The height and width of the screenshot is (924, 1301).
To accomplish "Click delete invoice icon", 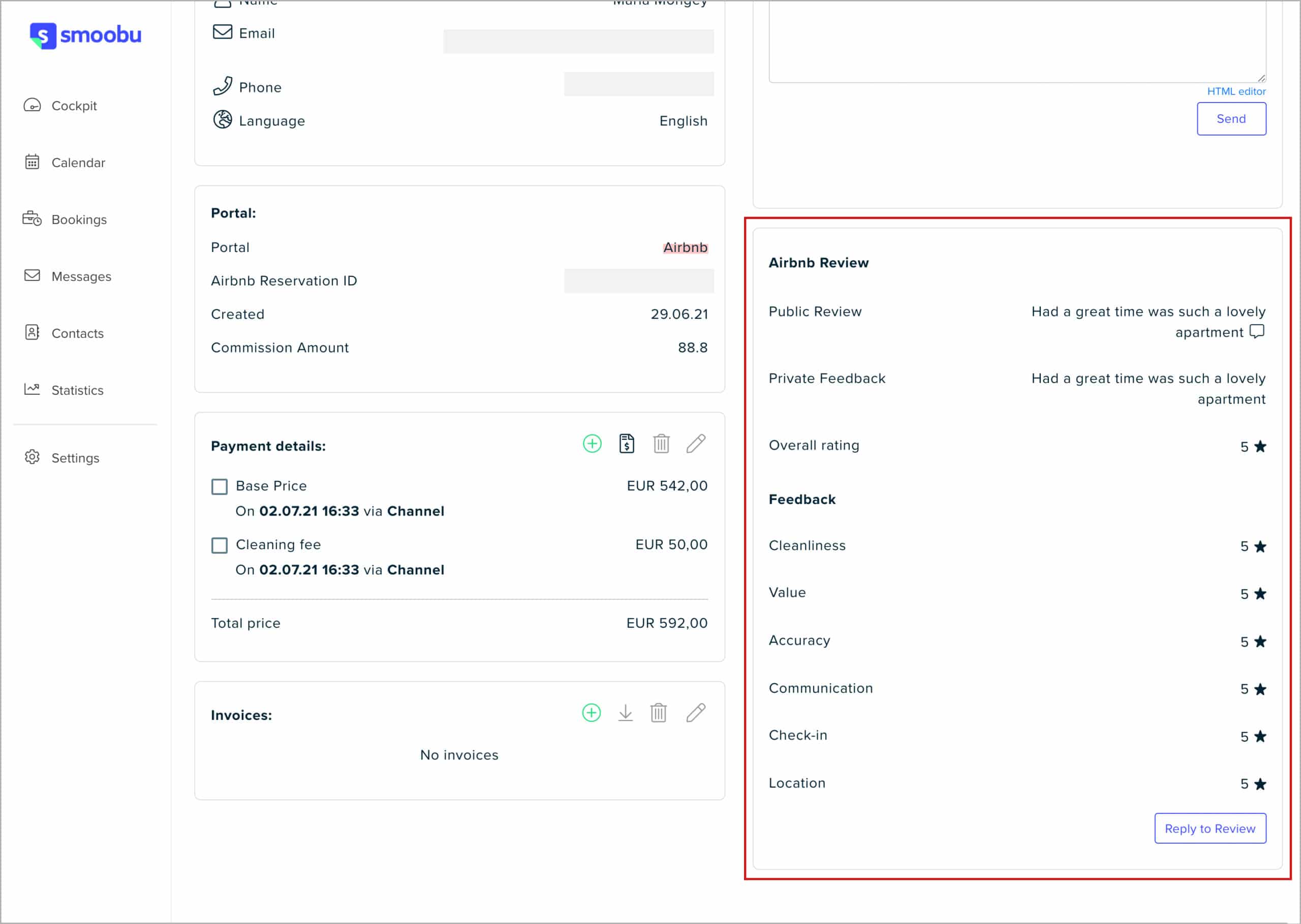I will pyautogui.click(x=660, y=713).
